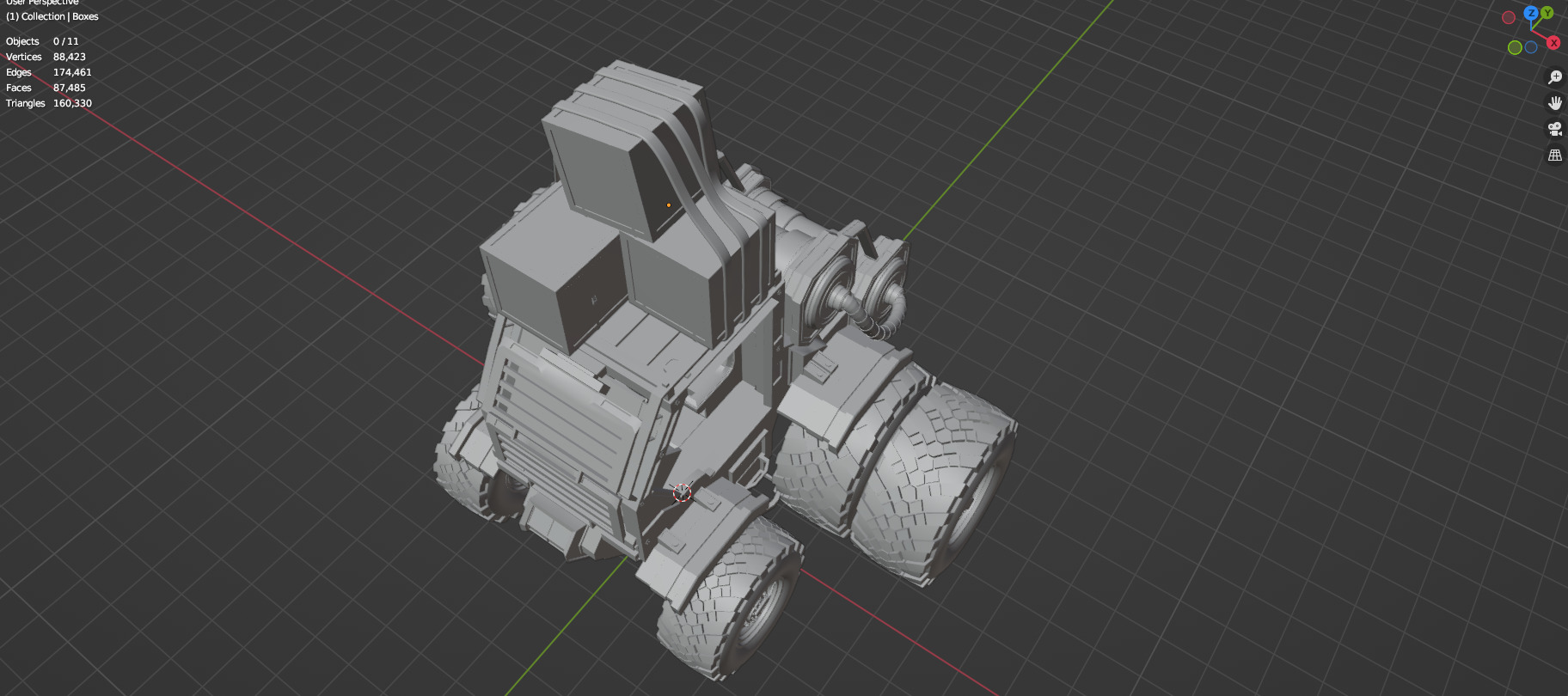Click the "Edges 174,461" statistic
Screen dimensions: 1568x696
48,72
